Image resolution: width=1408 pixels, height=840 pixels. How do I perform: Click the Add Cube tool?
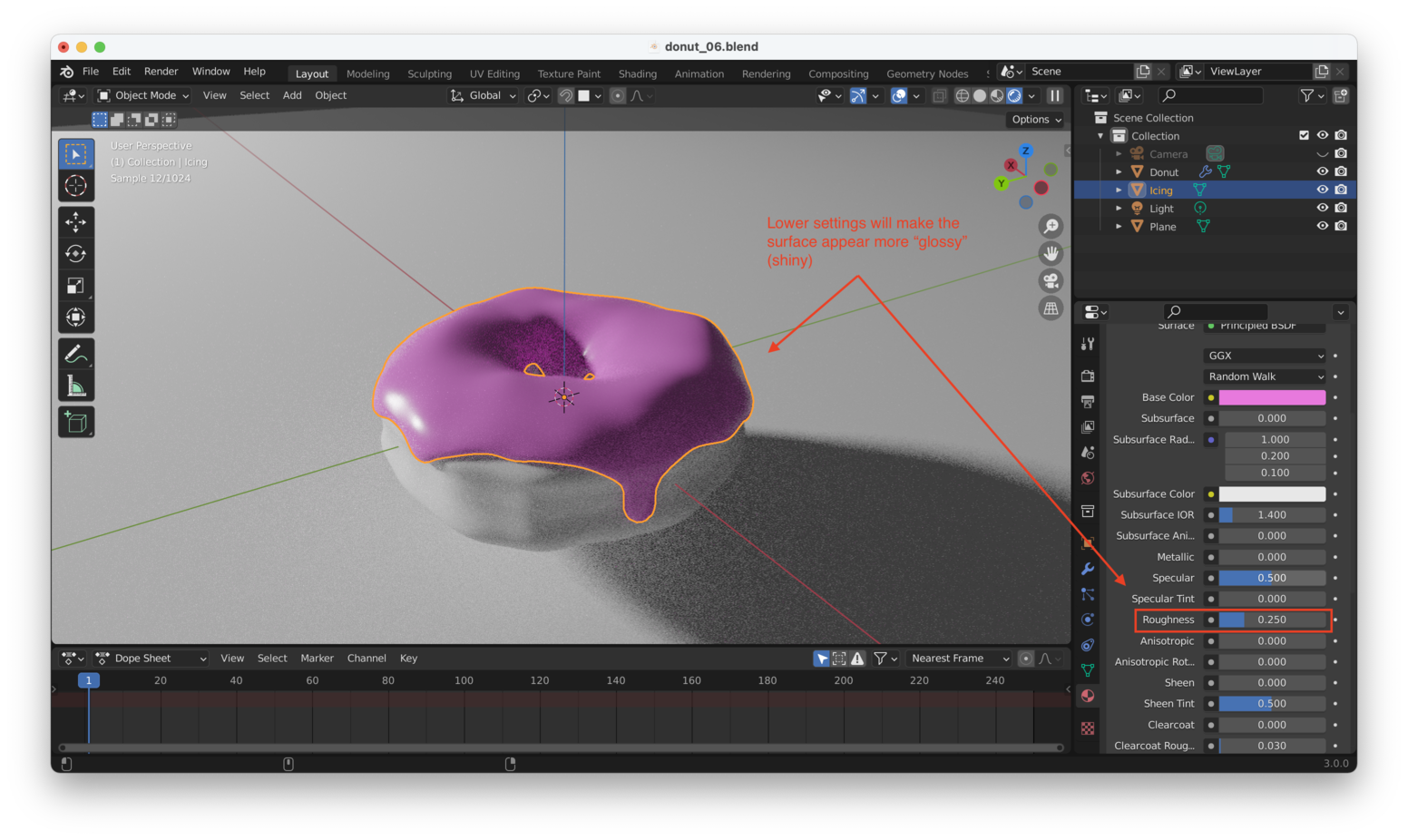(x=76, y=422)
